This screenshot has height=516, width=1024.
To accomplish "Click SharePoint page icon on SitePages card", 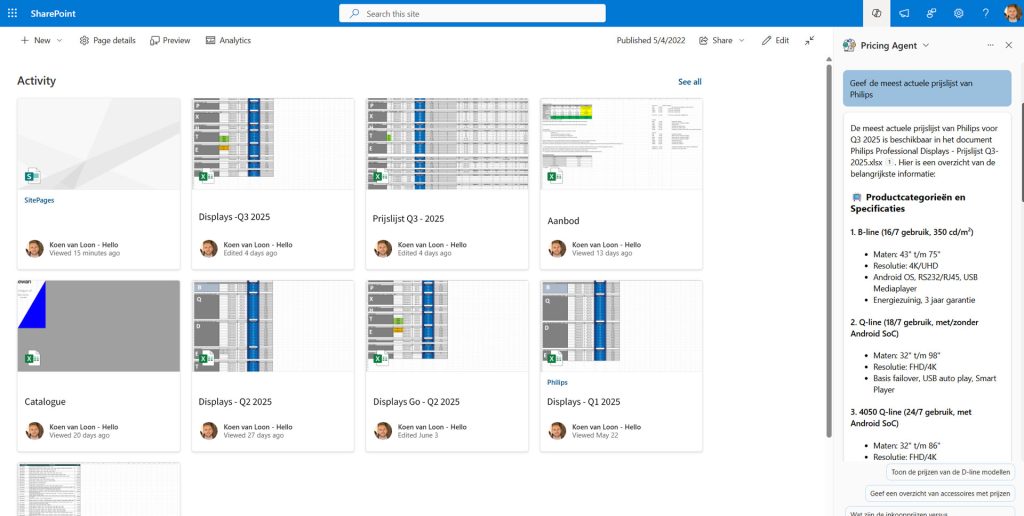I will pos(33,175).
